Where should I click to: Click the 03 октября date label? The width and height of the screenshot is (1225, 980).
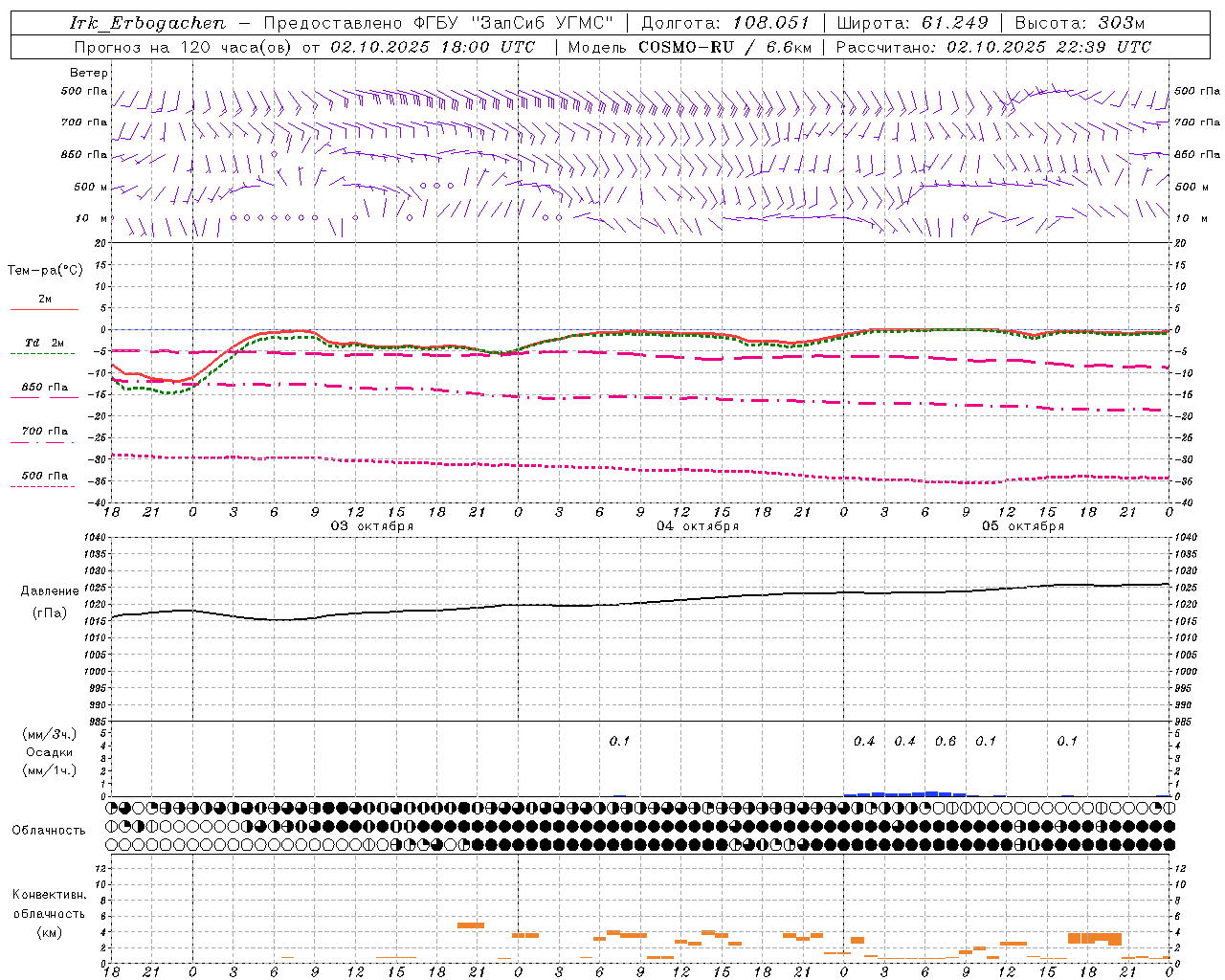(372, 526)
